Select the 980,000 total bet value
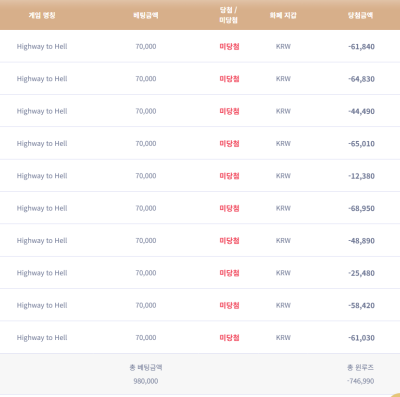The width and height of the screenshot is (400, 397). pos(146,381)
